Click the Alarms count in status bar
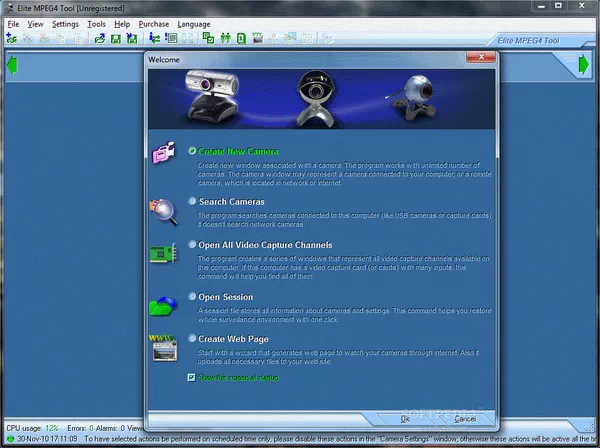 110,428
